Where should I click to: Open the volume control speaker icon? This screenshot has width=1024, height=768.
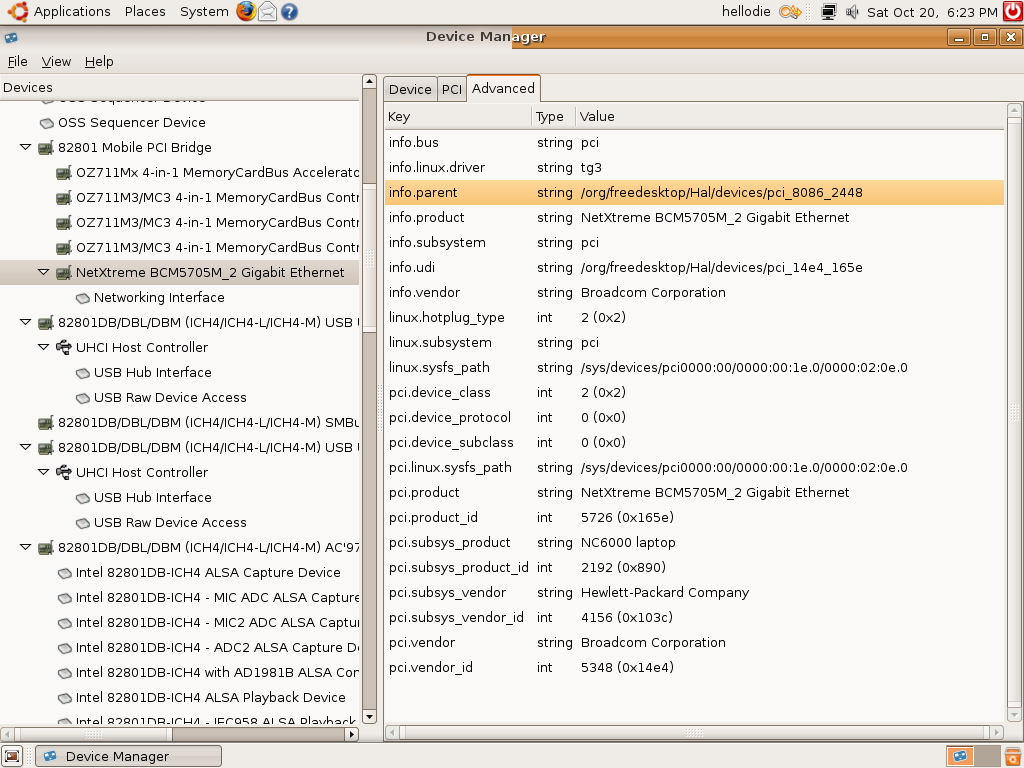point(852,12)
